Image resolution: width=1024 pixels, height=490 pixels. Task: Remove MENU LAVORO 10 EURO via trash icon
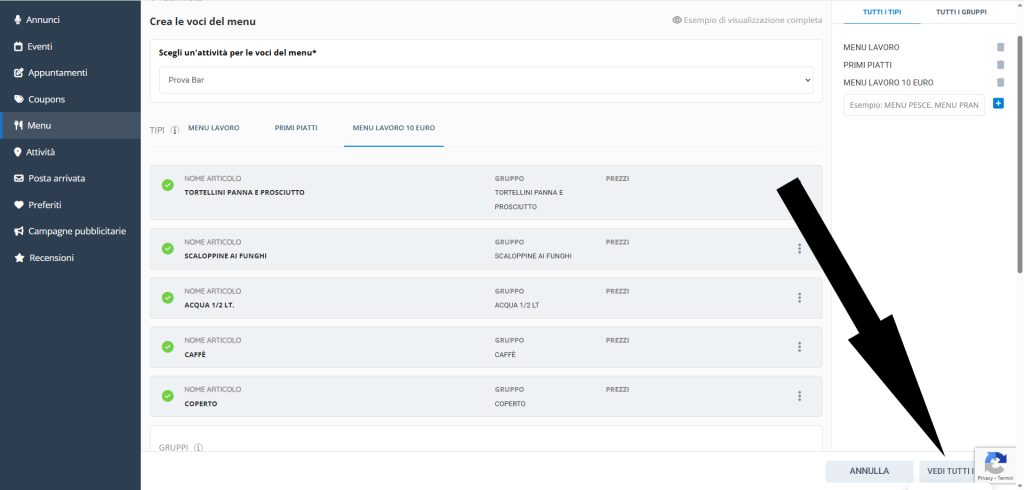(1000, 83)
